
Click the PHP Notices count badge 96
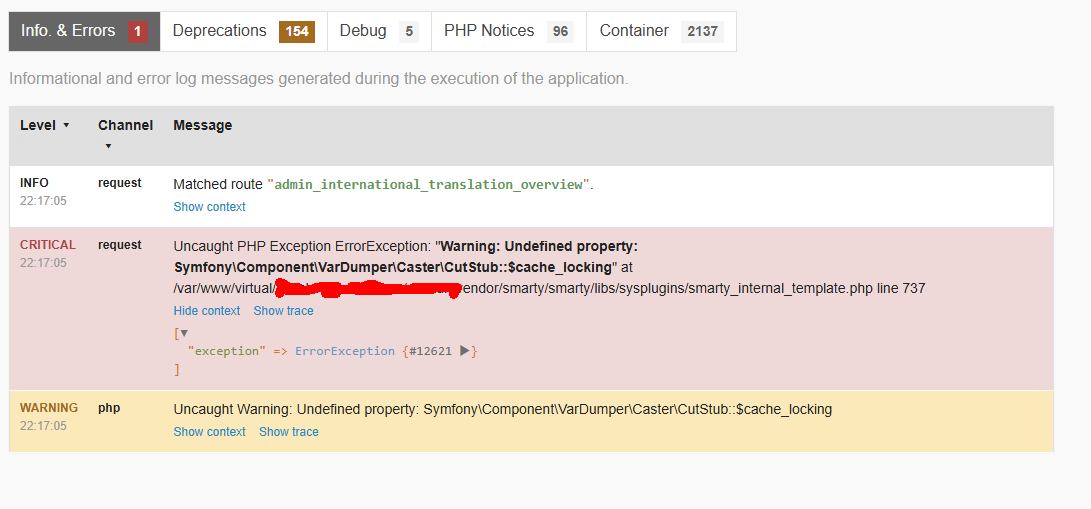[x=560, y=31]
